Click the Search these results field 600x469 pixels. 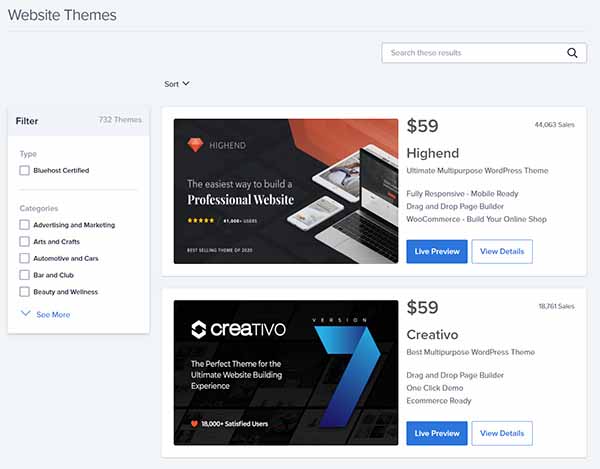(x=470, y=53)
